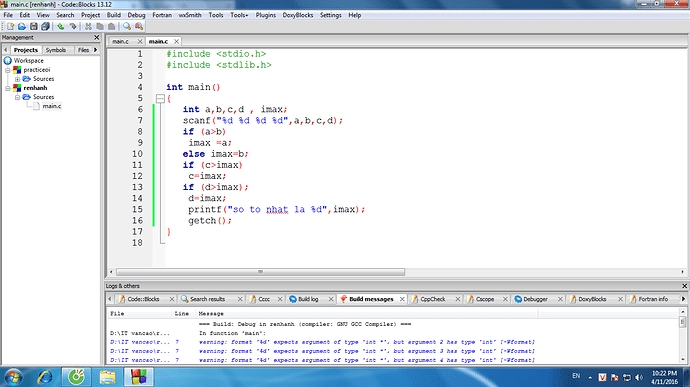Click the first format warning message line
The height and width of the screenshot is (387, 690).
point(323,342)
